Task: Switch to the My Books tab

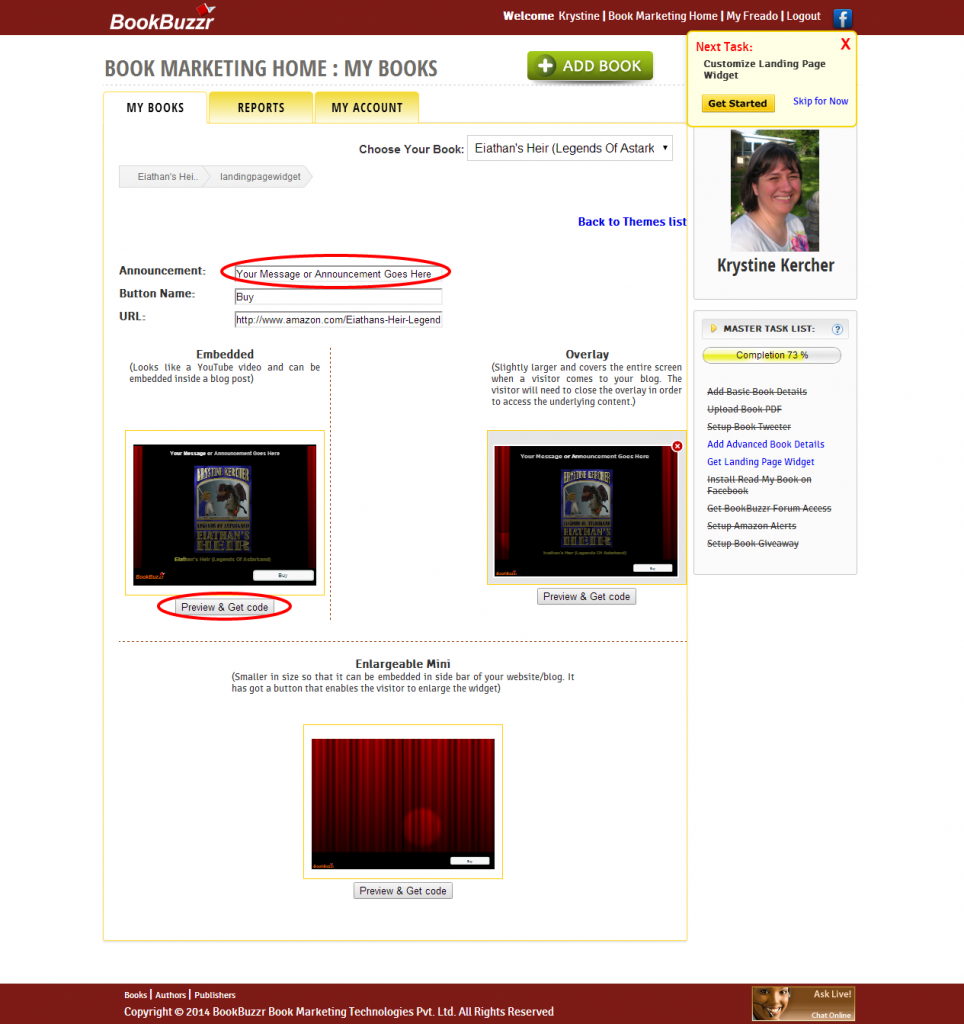Action: tap(155, 108)
